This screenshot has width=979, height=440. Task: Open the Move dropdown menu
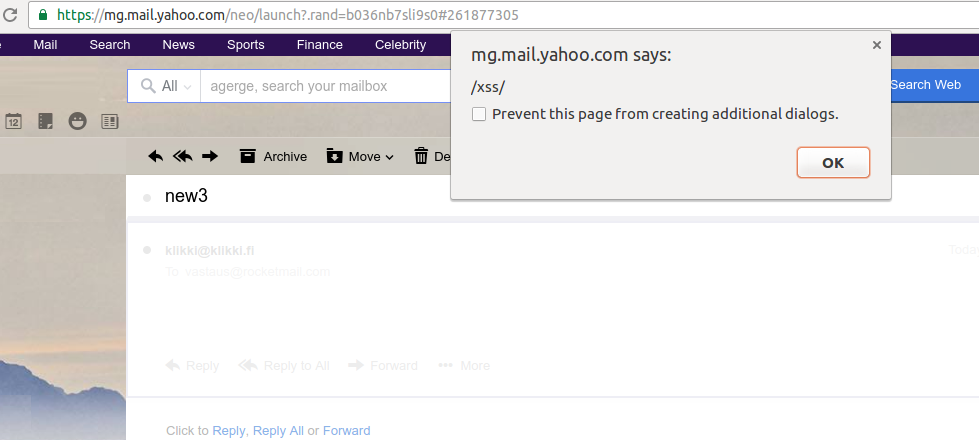pos(360,156)
